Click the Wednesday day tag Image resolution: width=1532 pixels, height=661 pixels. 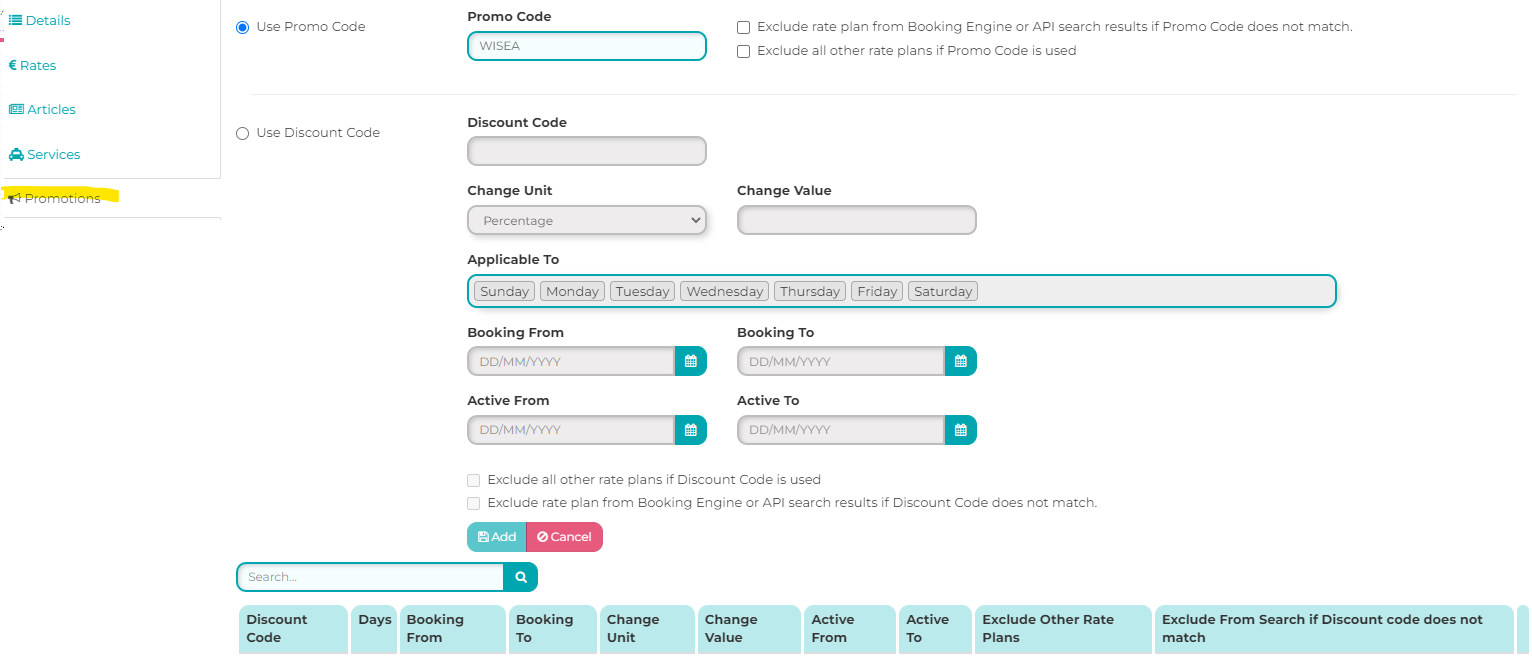pos(725,291)
